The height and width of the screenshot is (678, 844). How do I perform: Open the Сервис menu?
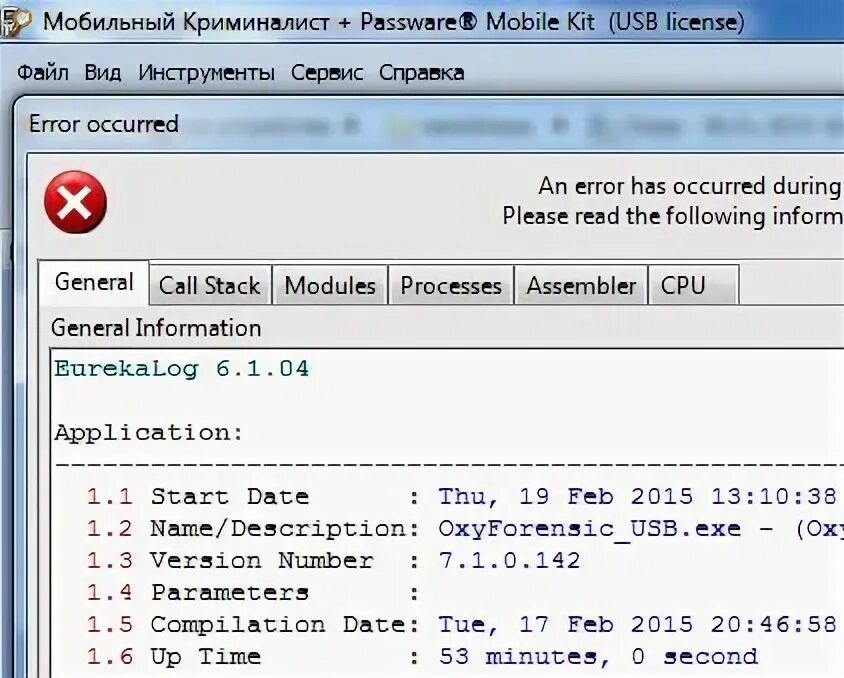327,72
